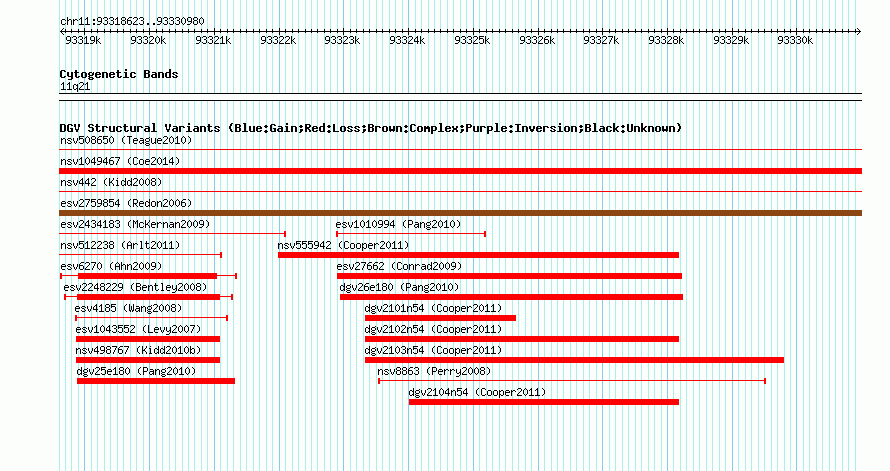Select the dgv2104n54 red loss bar
The image size is (890, 471).
(x=544, y=402)
